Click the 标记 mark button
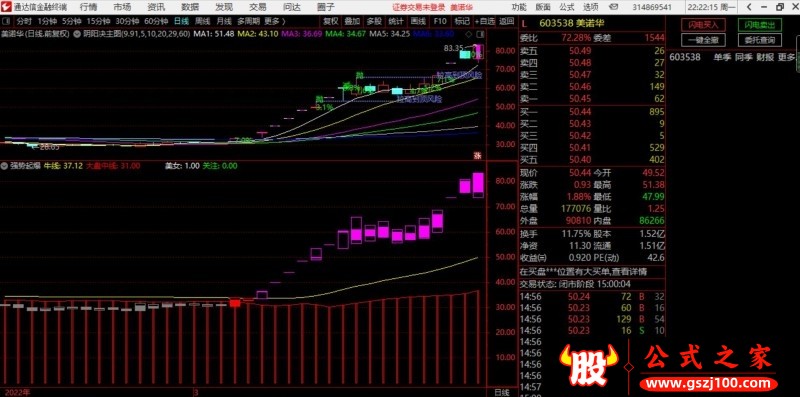This screenshot has height=397, width=800. 462,21
